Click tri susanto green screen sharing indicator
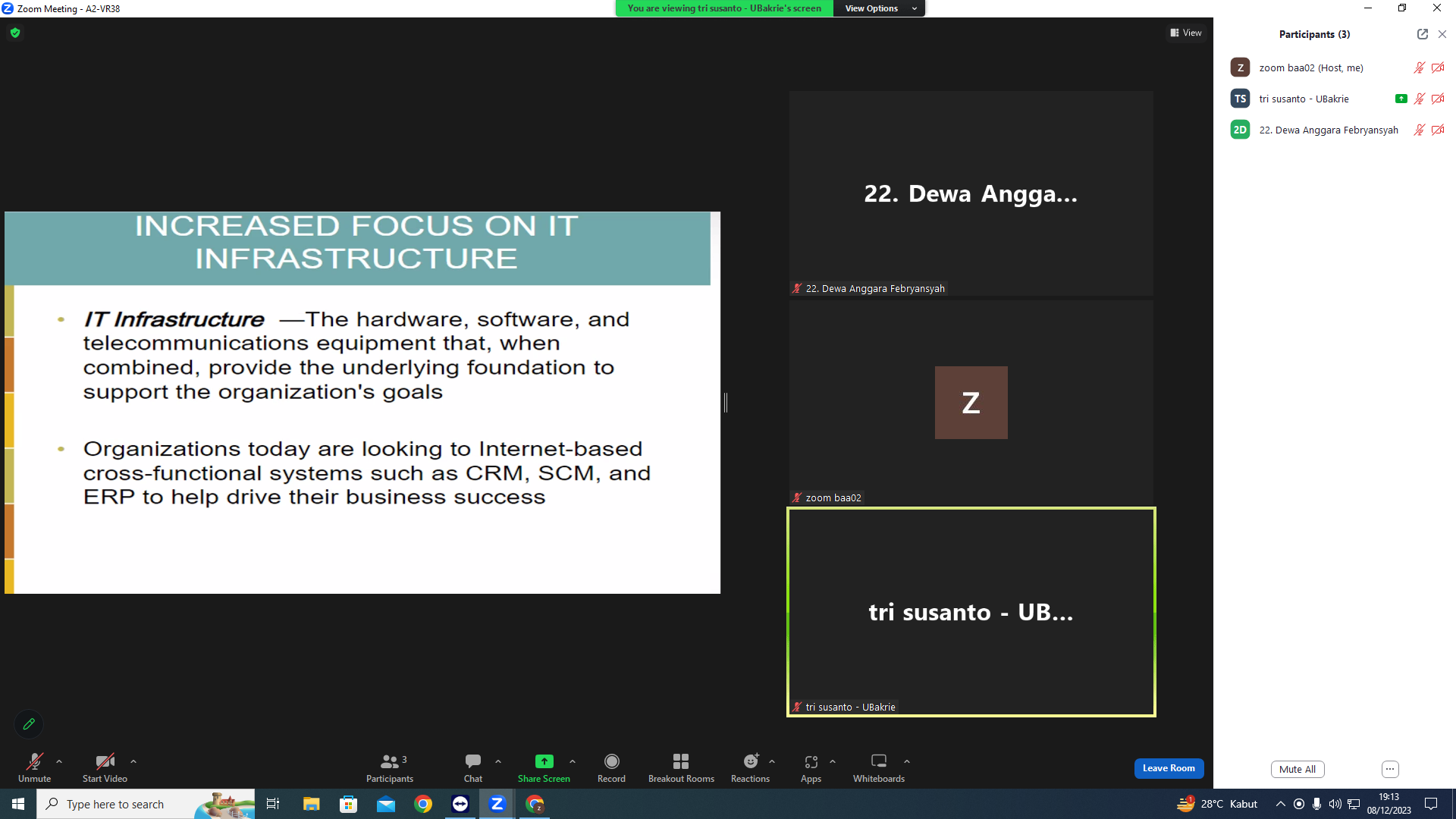 tap(1401, 99)
